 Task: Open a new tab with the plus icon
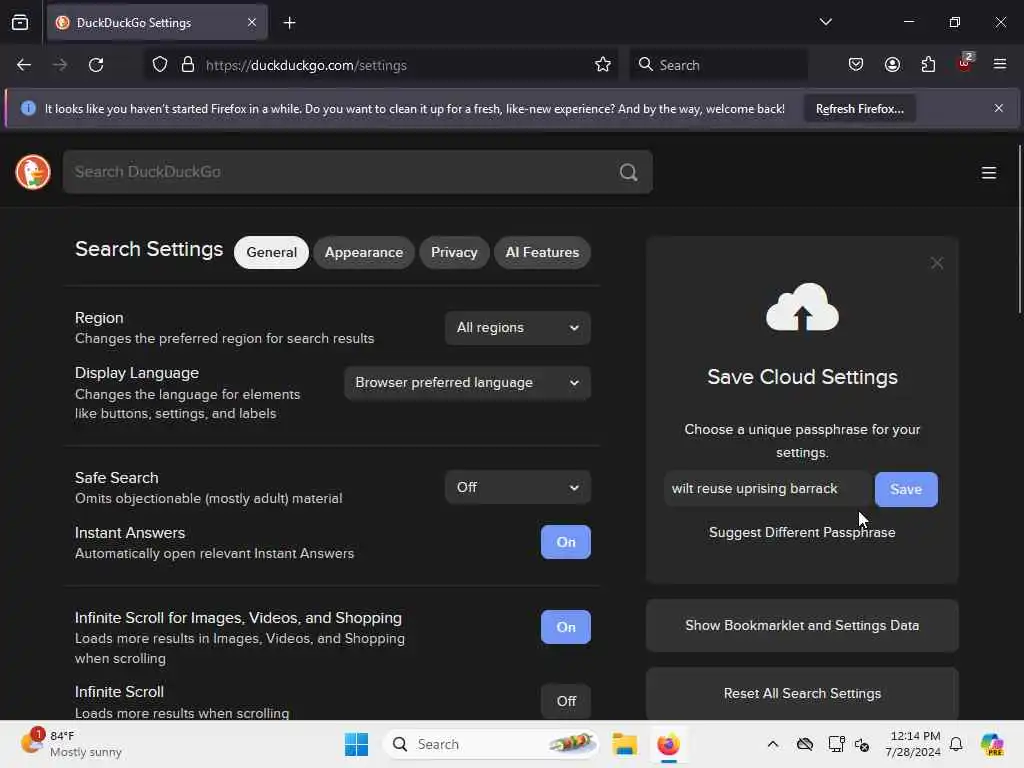pyautogui.click(x=289, y=23)
